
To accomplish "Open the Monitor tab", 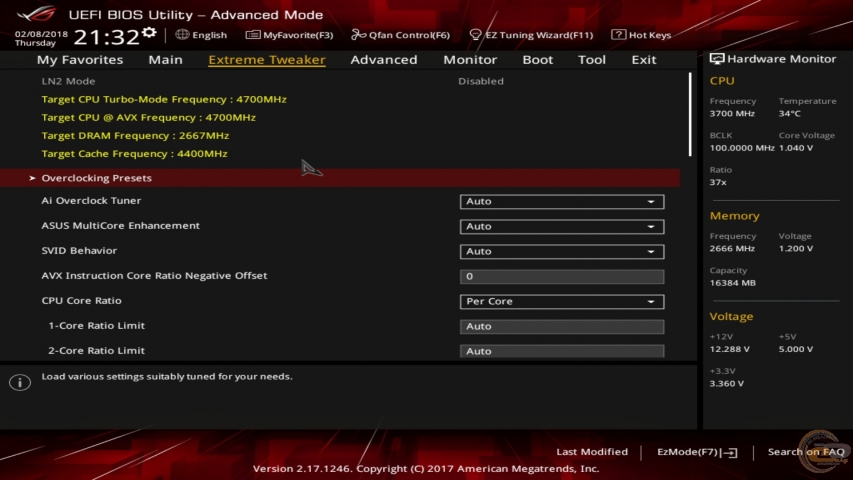I will [470, 59].
